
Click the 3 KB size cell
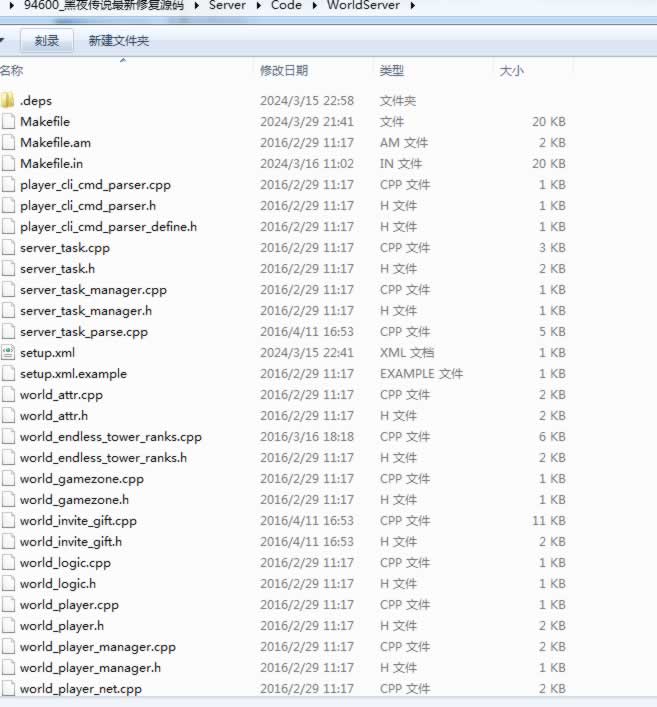552,248
